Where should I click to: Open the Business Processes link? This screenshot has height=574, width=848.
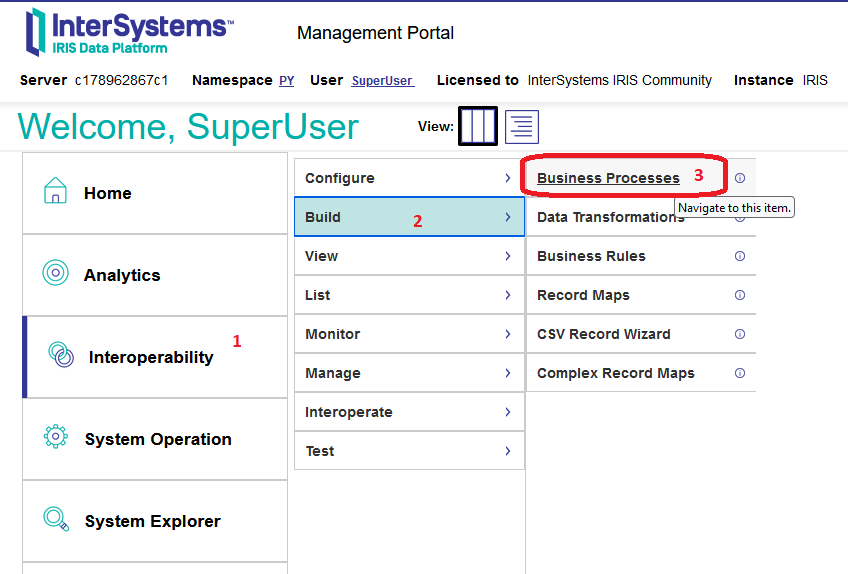pos(608,178)
